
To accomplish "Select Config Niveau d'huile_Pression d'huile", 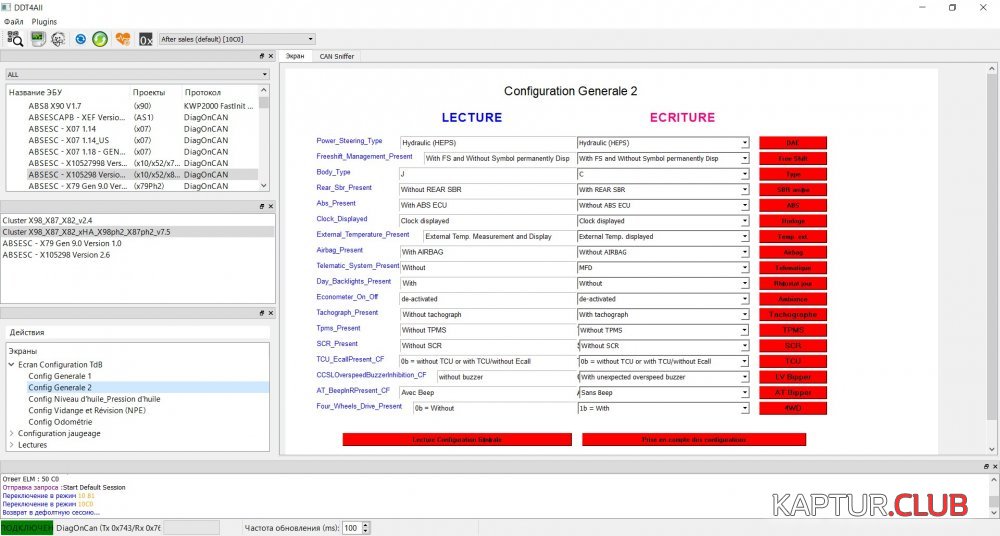I will pos(94,399).
